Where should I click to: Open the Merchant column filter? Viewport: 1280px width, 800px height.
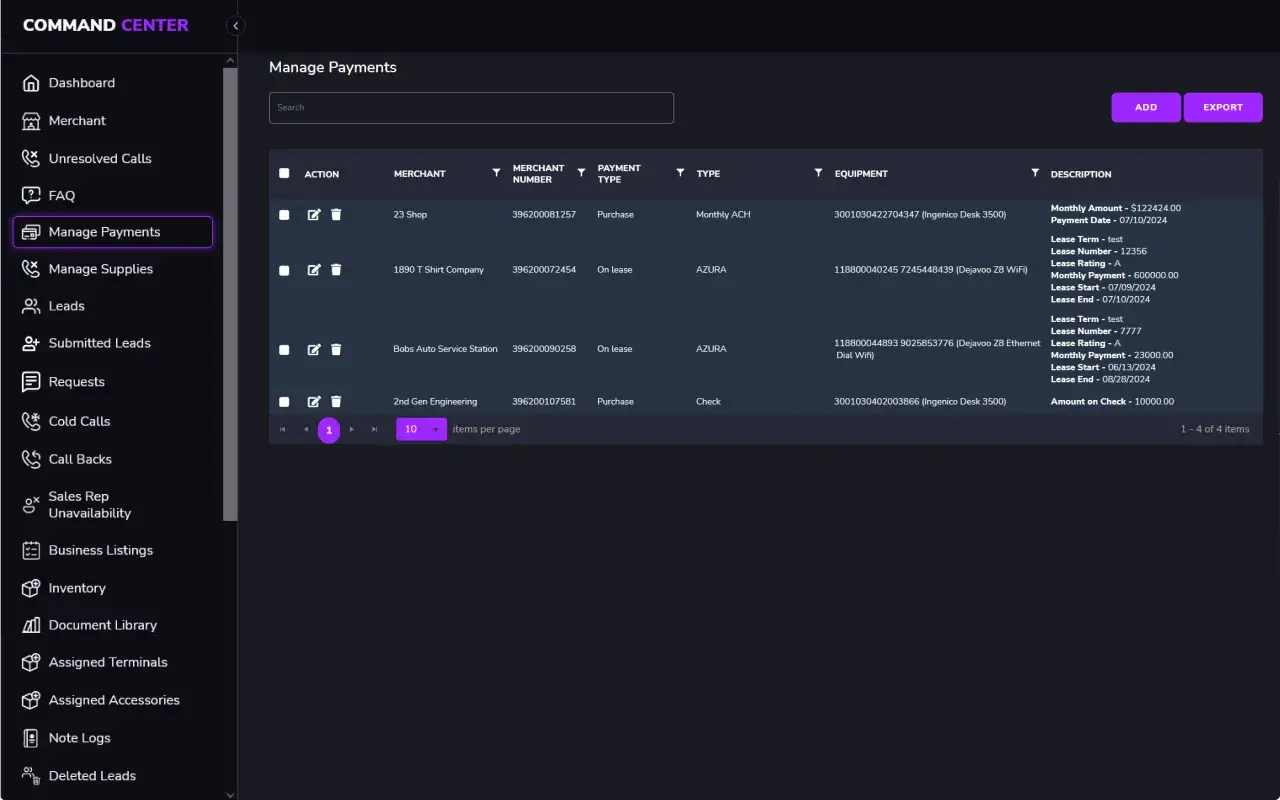coord(496,173)
